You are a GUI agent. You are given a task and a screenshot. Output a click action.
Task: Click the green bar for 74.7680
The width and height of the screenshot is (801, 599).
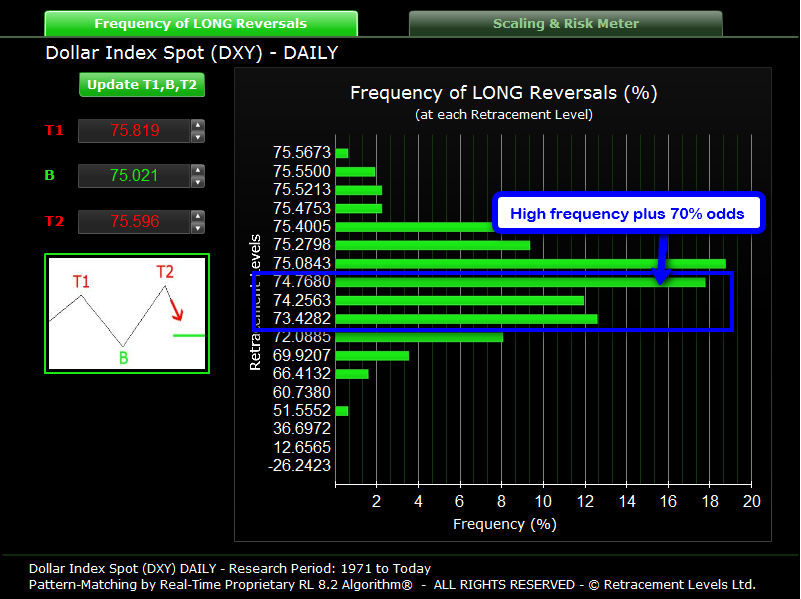pyautogui.click(x=520, y=282)
